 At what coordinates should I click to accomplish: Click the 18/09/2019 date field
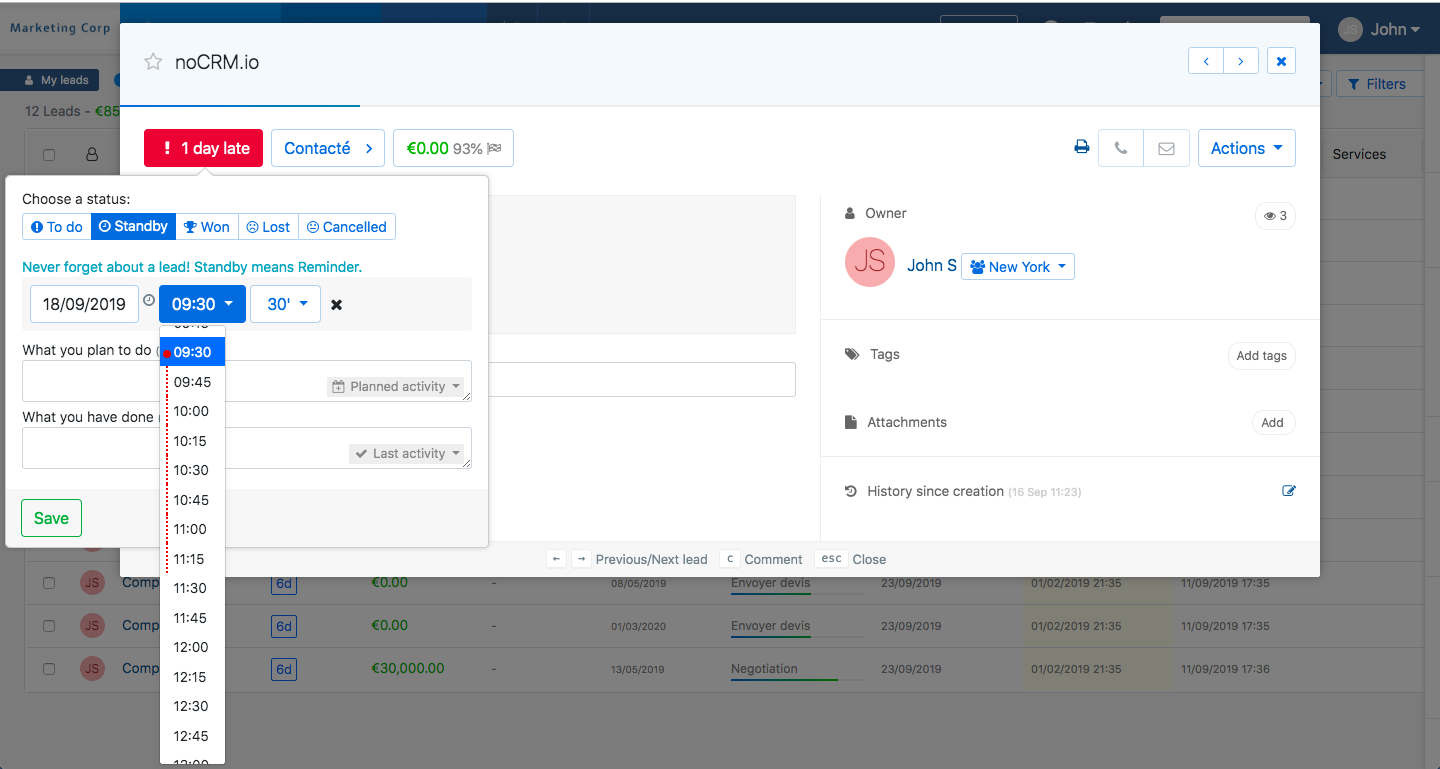[84, 304]
